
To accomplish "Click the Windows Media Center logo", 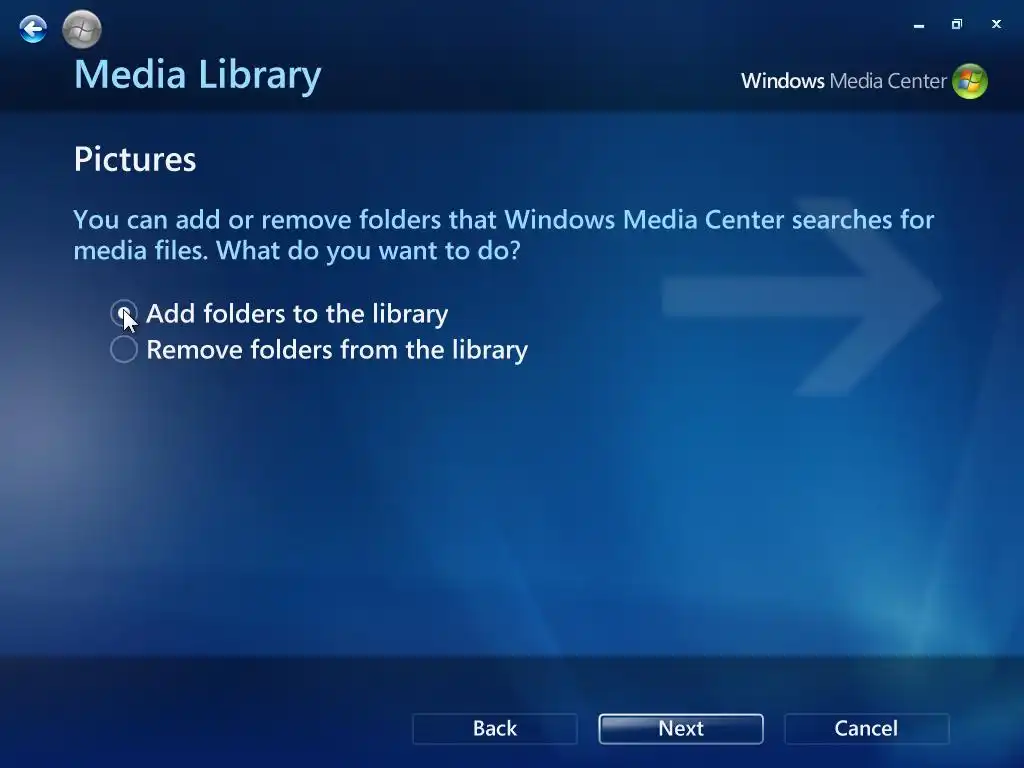I will tap(864, 81).
